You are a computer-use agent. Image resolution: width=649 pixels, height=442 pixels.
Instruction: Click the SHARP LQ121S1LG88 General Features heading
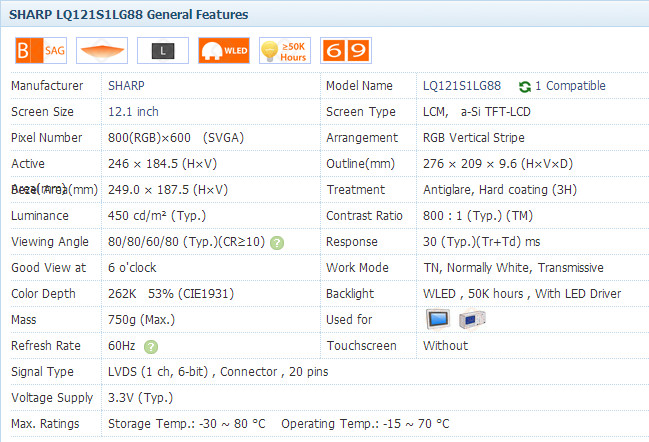click(x=129, y=14)
